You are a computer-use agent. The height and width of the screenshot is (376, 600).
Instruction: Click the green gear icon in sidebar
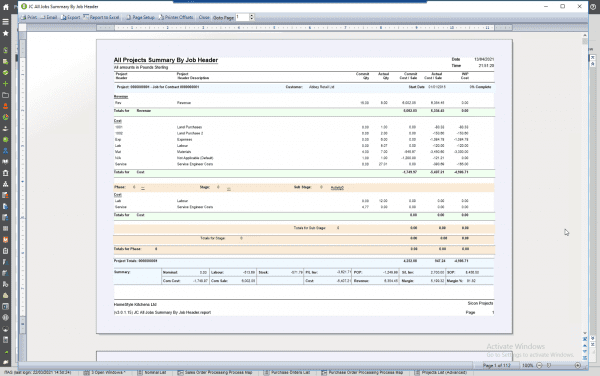click(x=5, y=140)
